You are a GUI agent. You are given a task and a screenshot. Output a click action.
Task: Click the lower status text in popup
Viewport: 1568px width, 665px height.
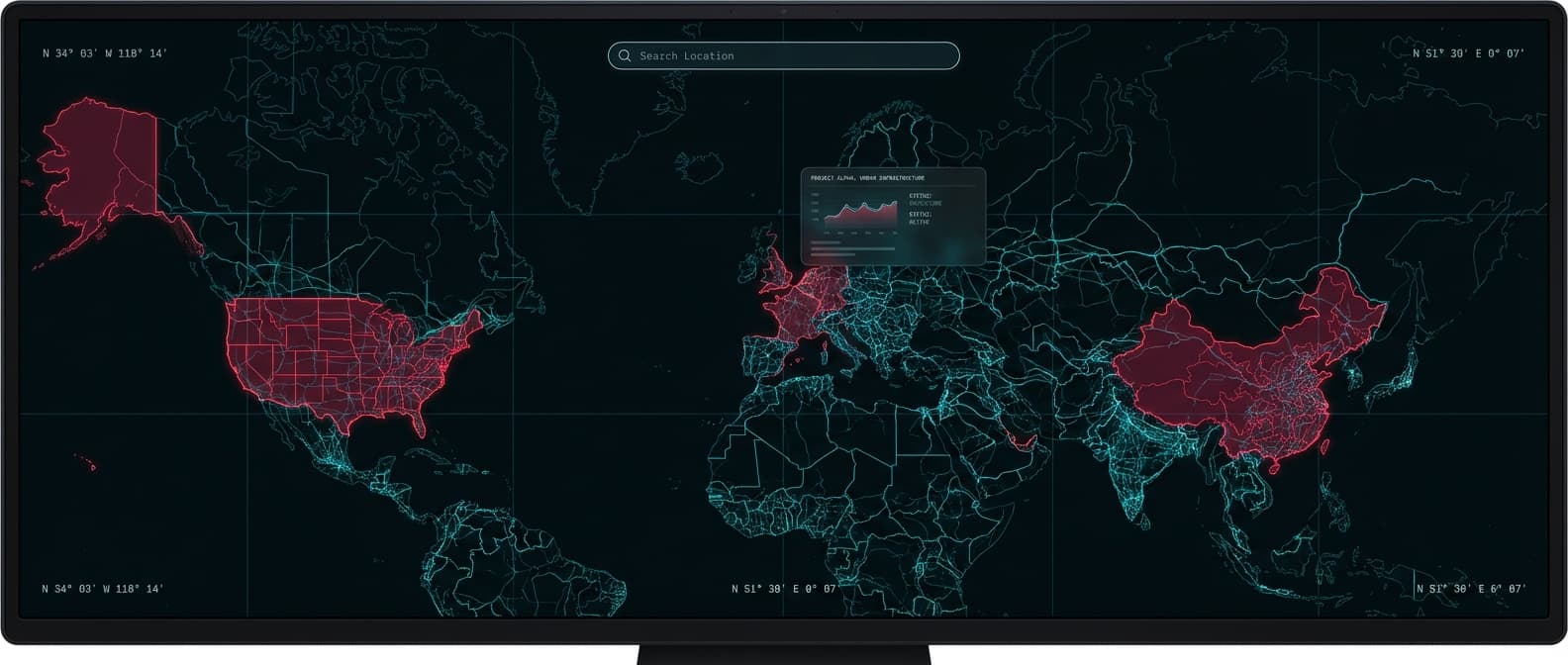click(x=920, y=218)
